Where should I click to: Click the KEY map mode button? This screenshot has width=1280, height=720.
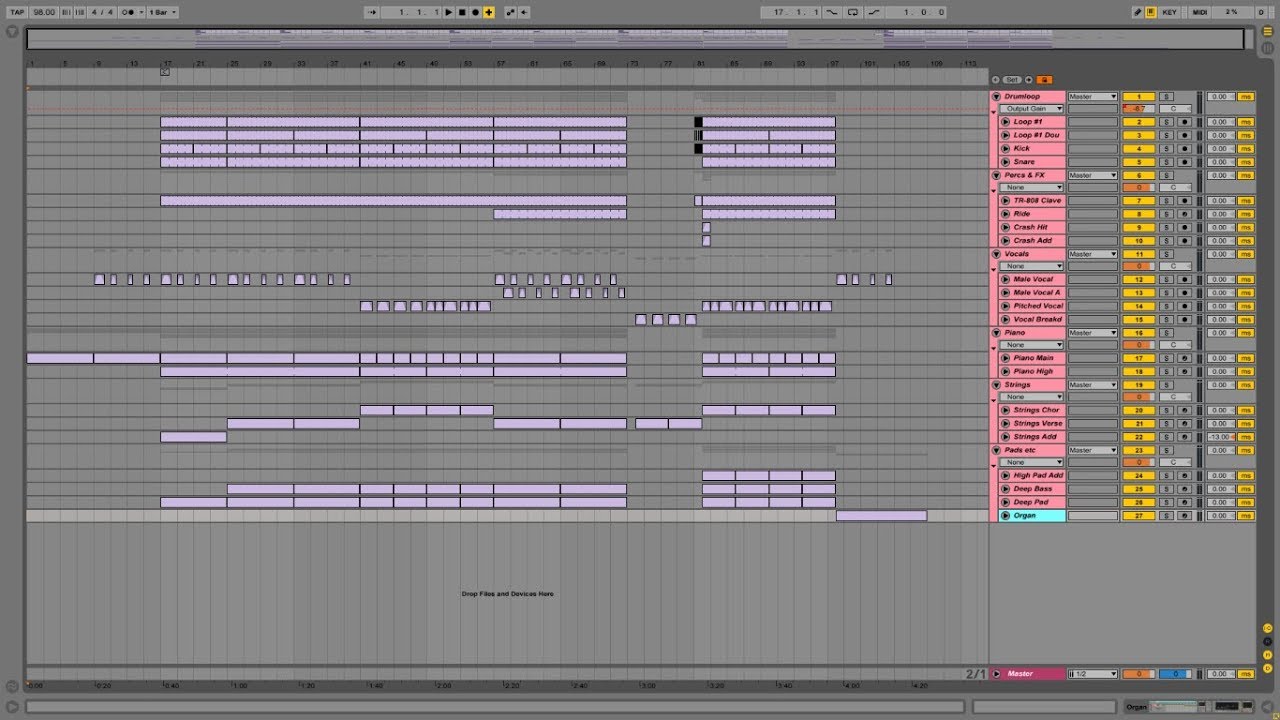coord(1169,12)
